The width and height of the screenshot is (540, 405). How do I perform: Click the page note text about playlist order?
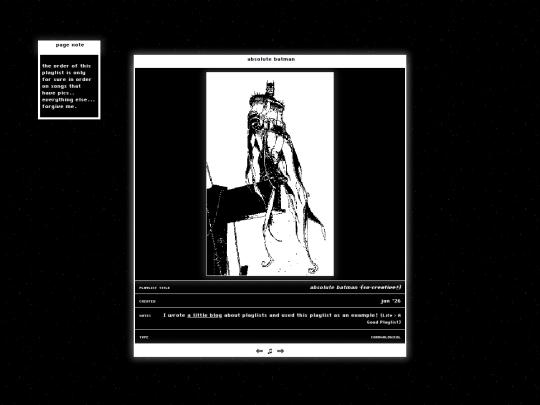(68, 86)
